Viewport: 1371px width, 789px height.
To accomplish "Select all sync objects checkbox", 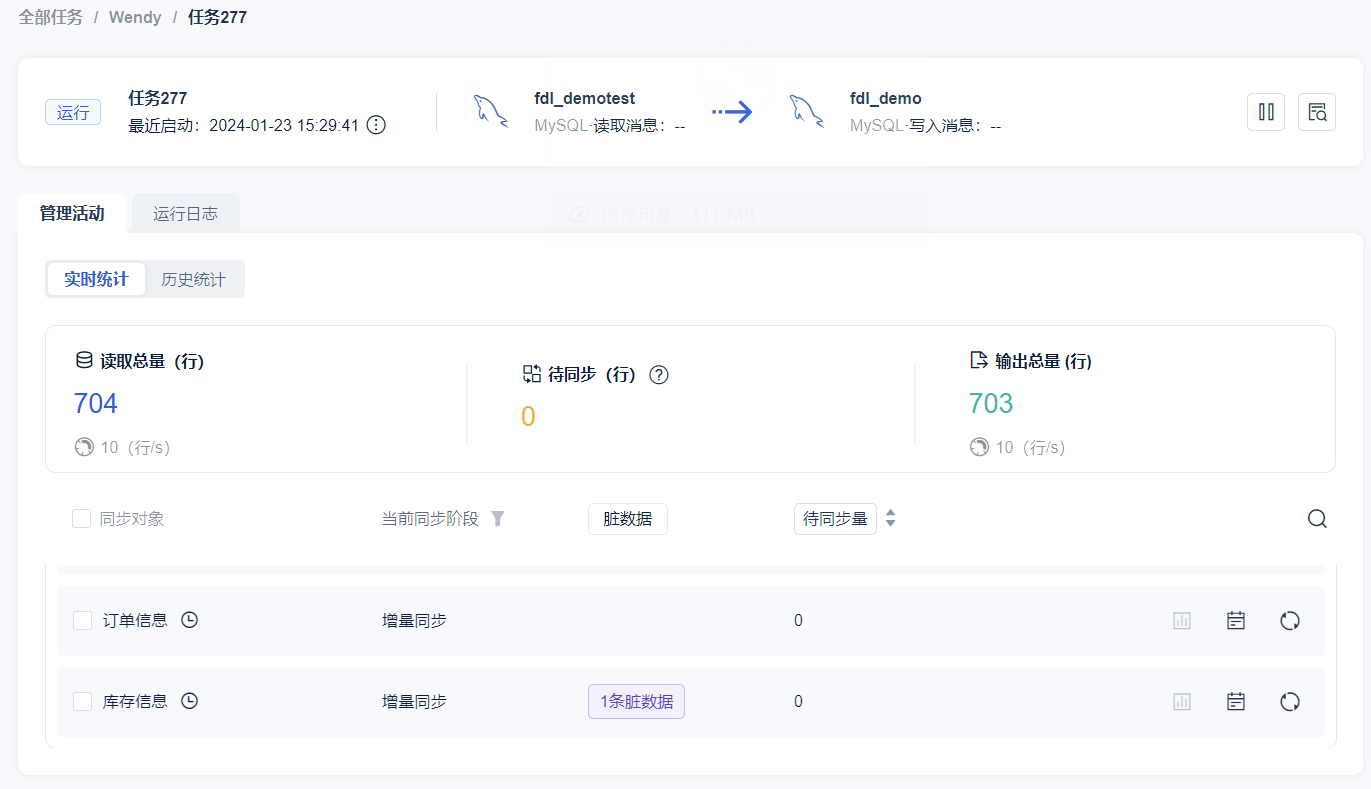I will [82, 519].
